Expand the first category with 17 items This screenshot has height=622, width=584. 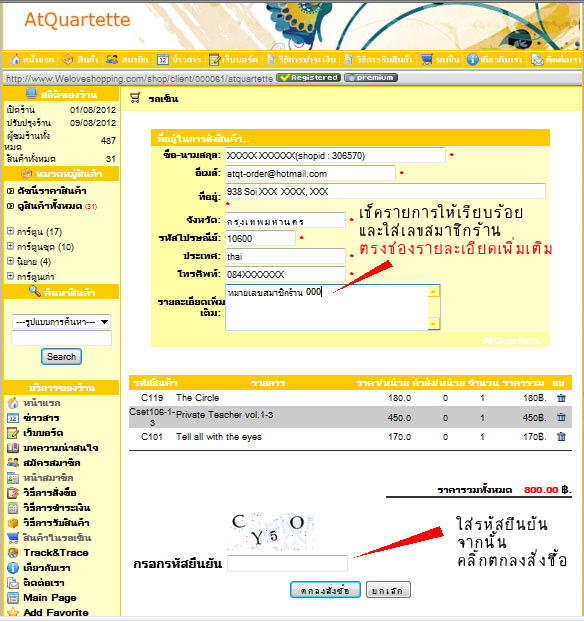pos(10,231)
